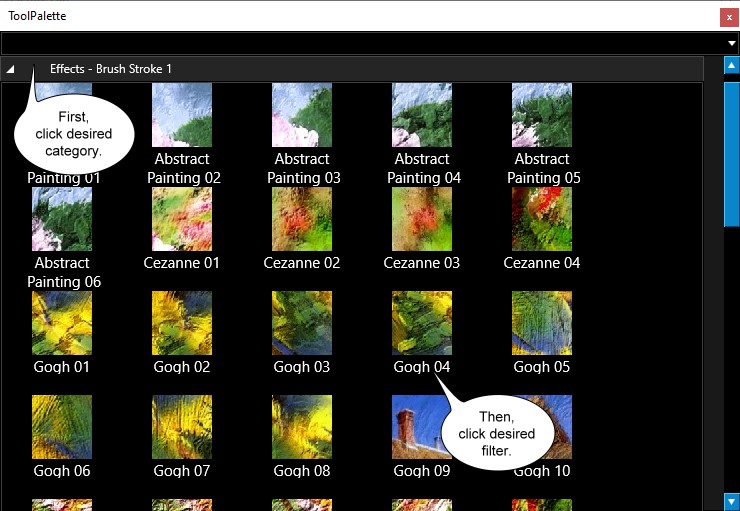Image resolution: width=740 pixels, height=511 pixels.
Task: Pick the Gogh 02 filter thumbnail
Action: [x=182, y=323]
